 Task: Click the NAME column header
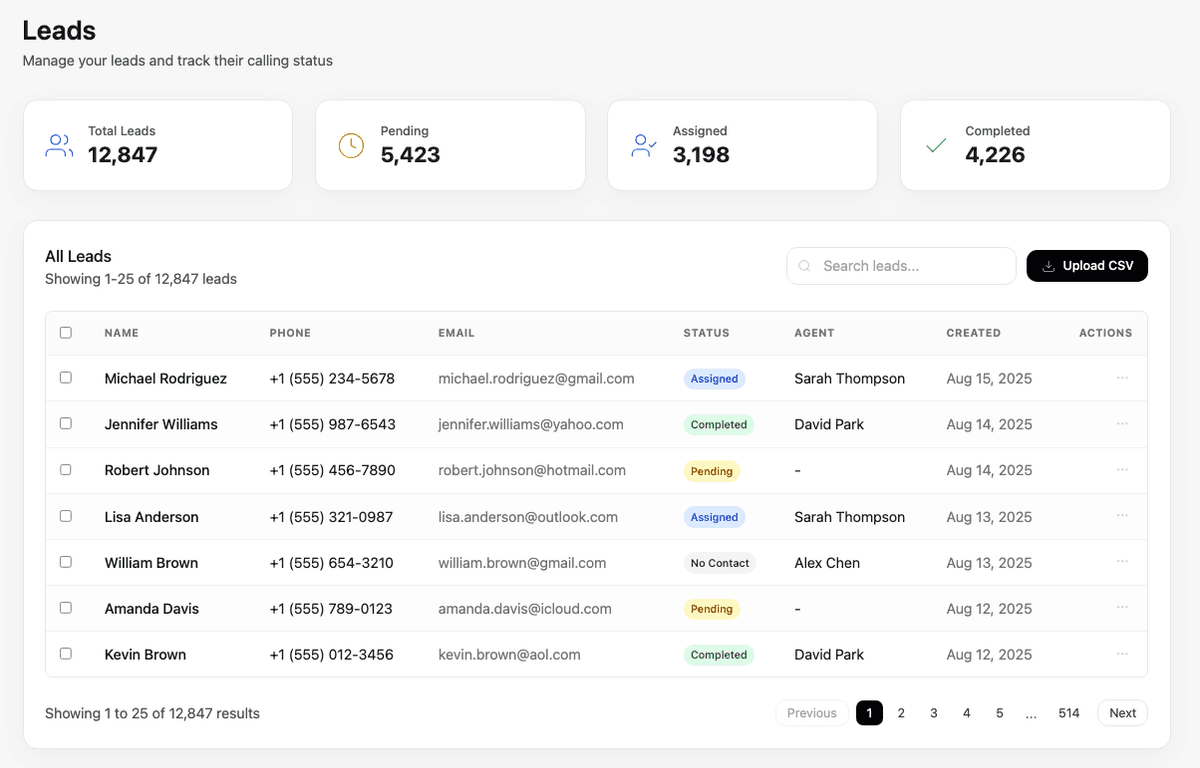(120, 332)
